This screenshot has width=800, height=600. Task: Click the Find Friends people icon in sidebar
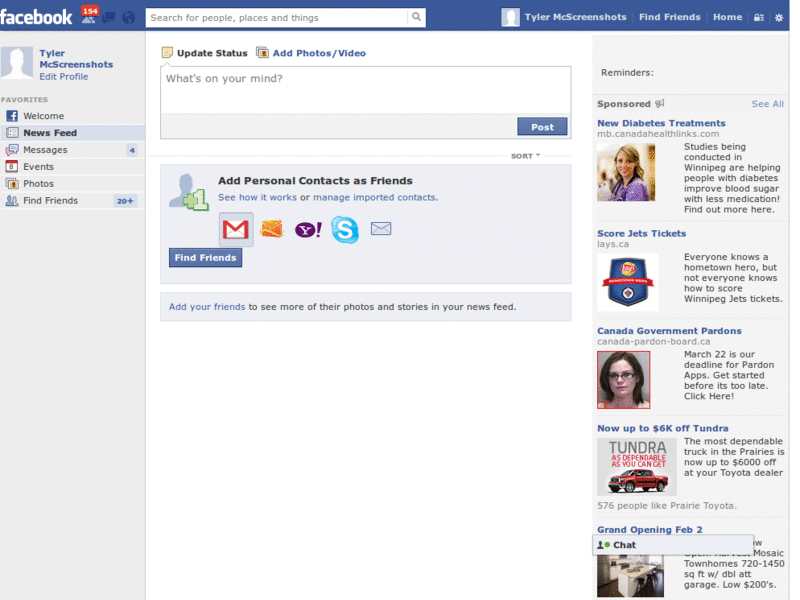pos(12,201)
